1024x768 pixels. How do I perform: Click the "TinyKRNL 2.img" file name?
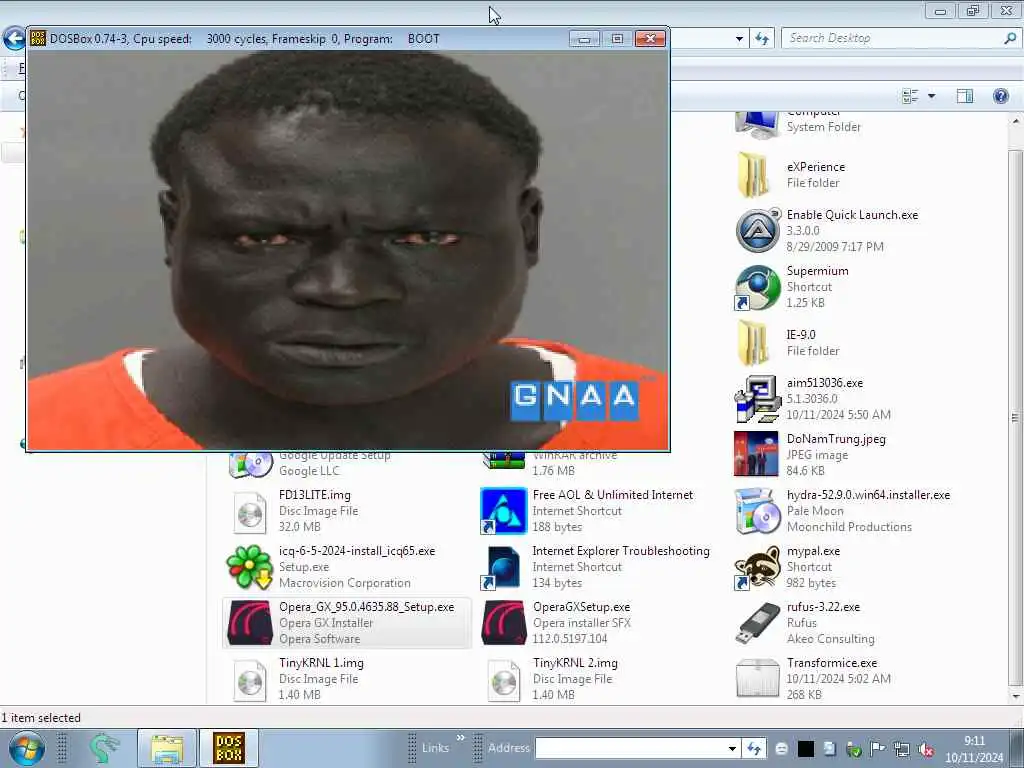[575, 663]
